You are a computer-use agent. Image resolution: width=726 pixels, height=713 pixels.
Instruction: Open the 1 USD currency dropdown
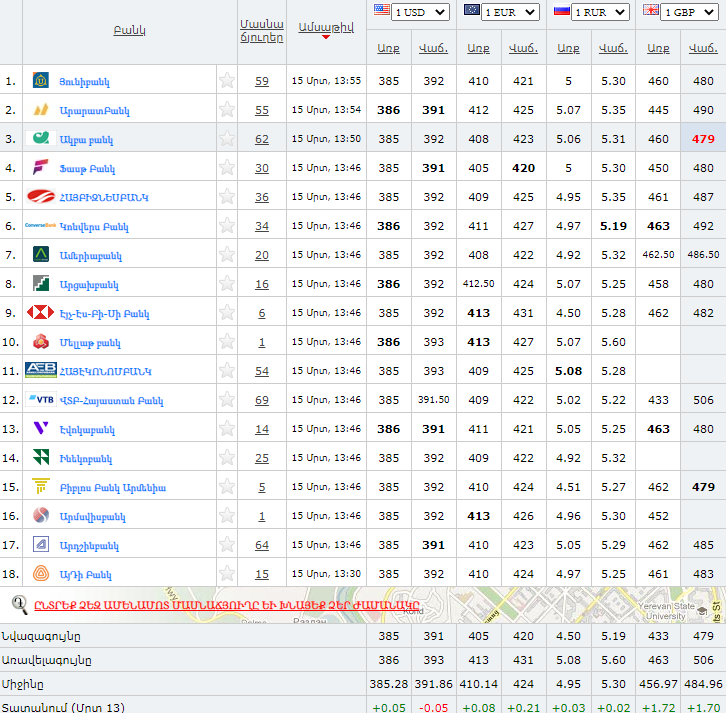pyautogui.click(x=420, y=12)
